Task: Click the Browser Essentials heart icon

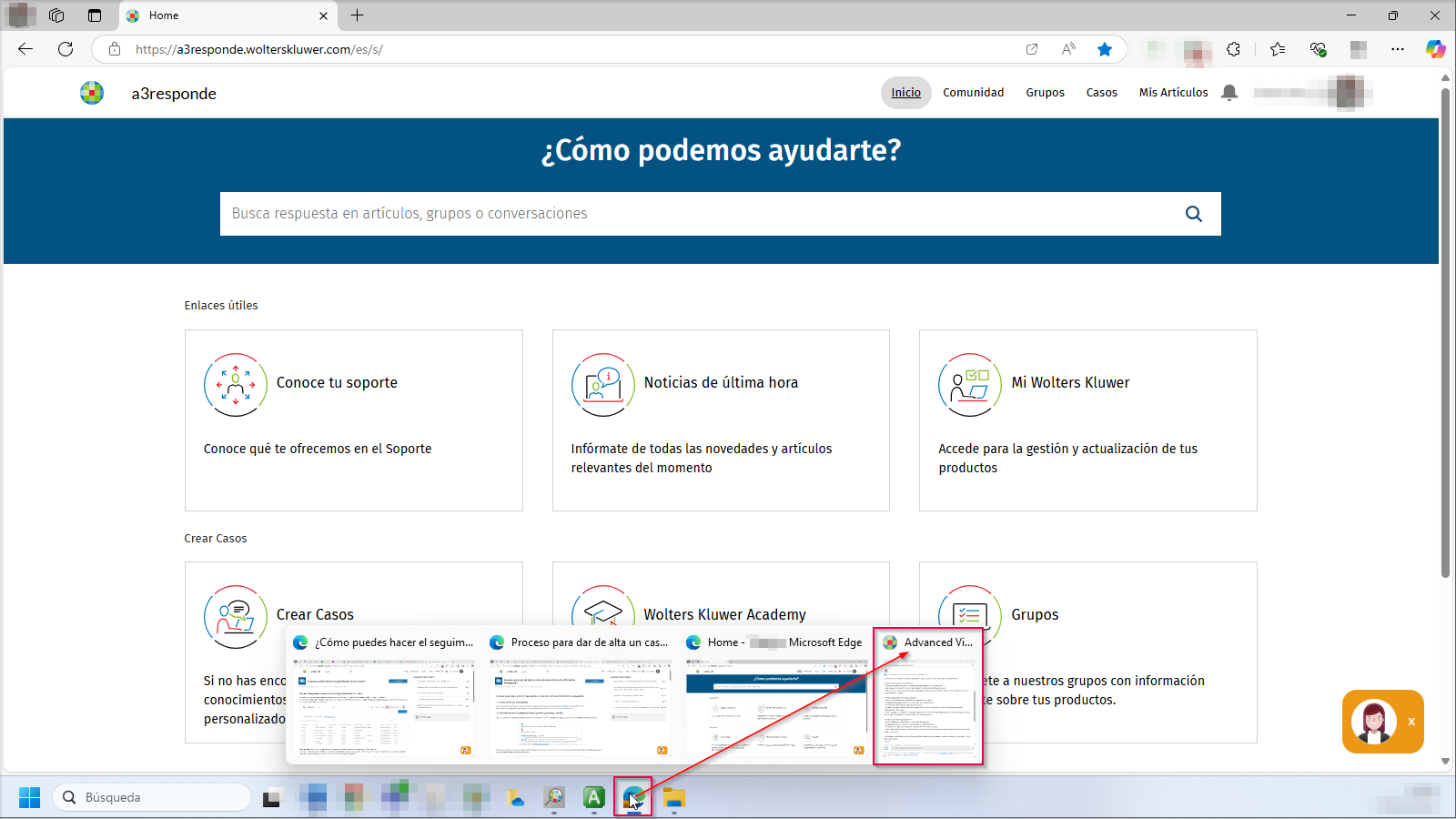Action: [1318, 49]
